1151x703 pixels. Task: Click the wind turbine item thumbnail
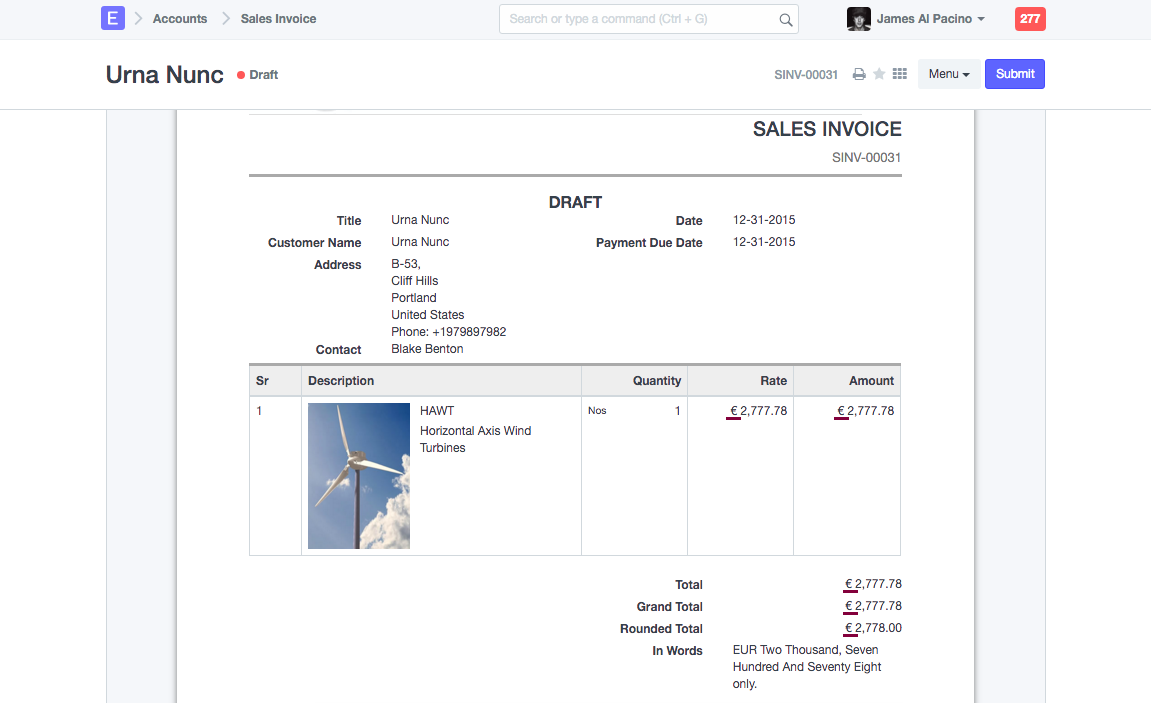click(x=358, y=476)
